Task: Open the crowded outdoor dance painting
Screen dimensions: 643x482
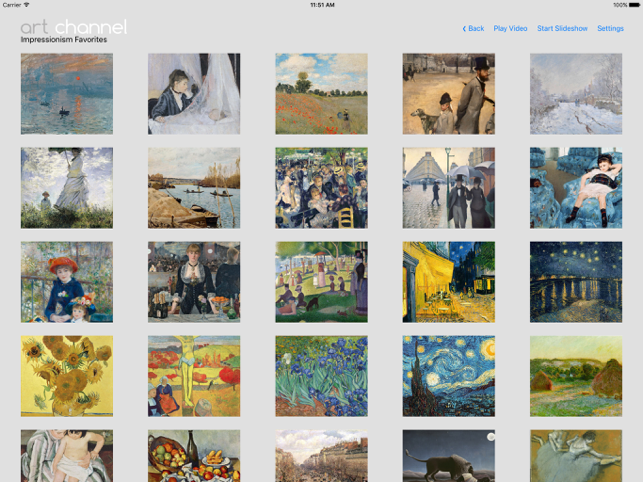Action: pyautogui.click(x=322, y=188)
